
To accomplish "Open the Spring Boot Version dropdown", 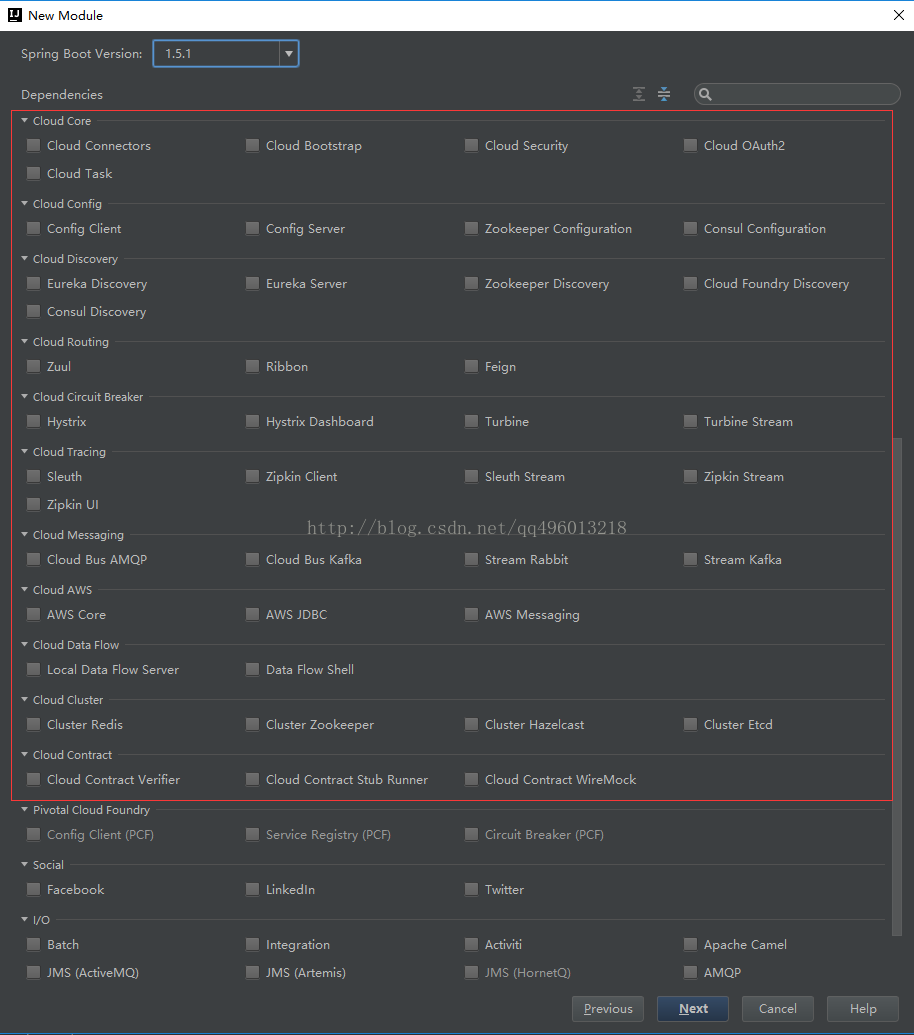I will [288, 53].
